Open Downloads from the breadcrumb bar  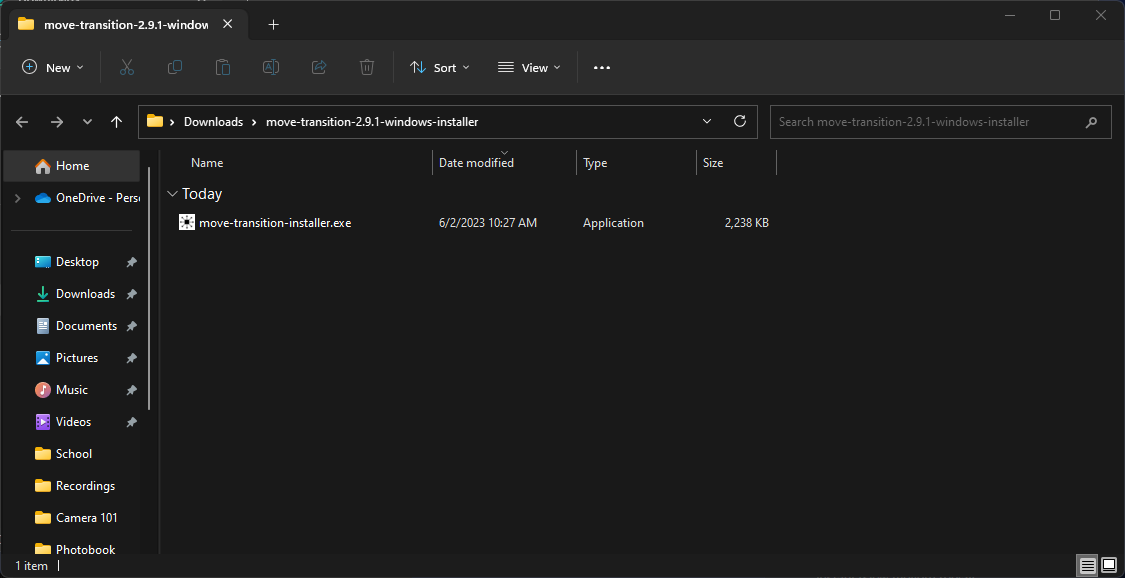(213, 121)
